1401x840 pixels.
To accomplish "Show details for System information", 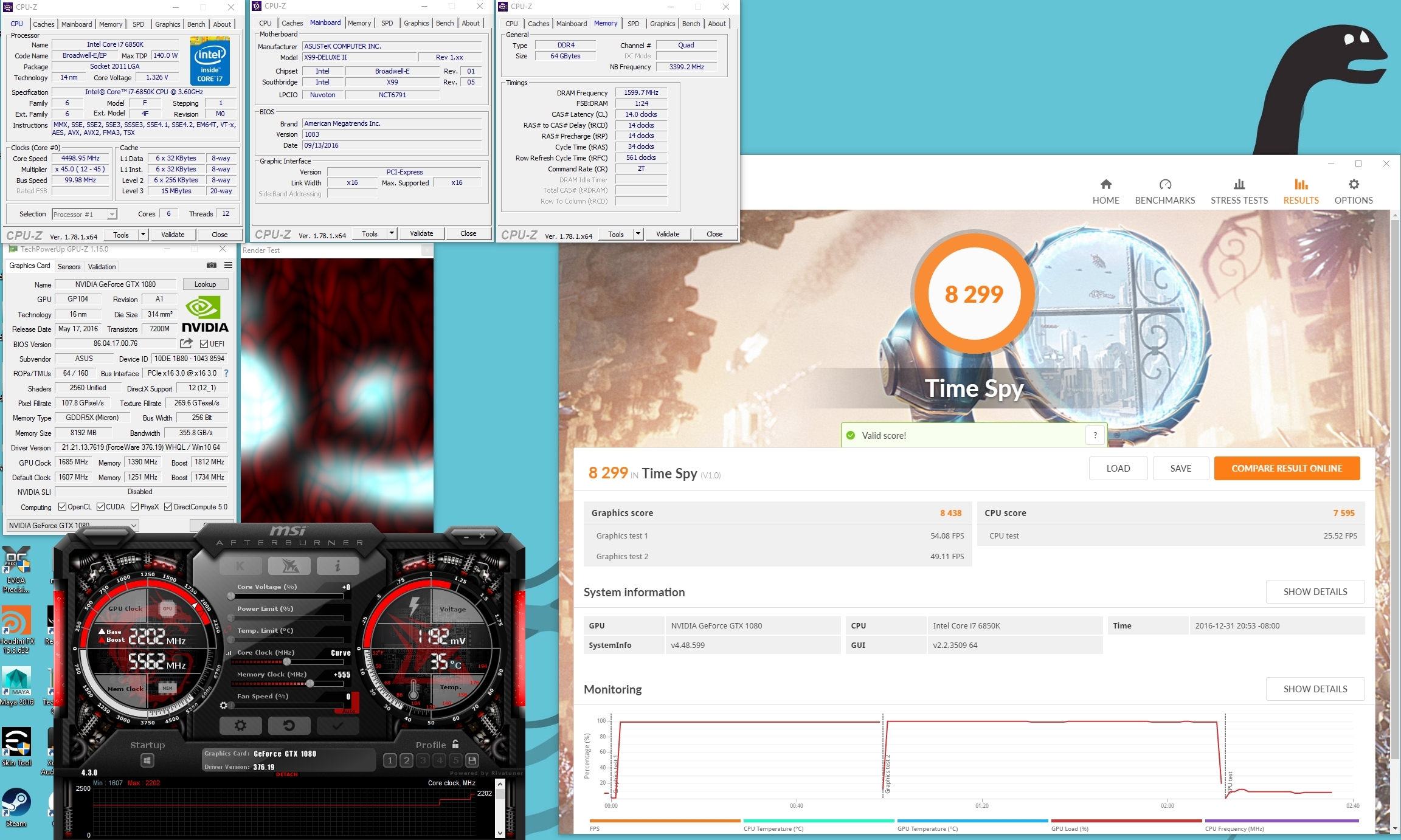I will [x=1315, y=591].
